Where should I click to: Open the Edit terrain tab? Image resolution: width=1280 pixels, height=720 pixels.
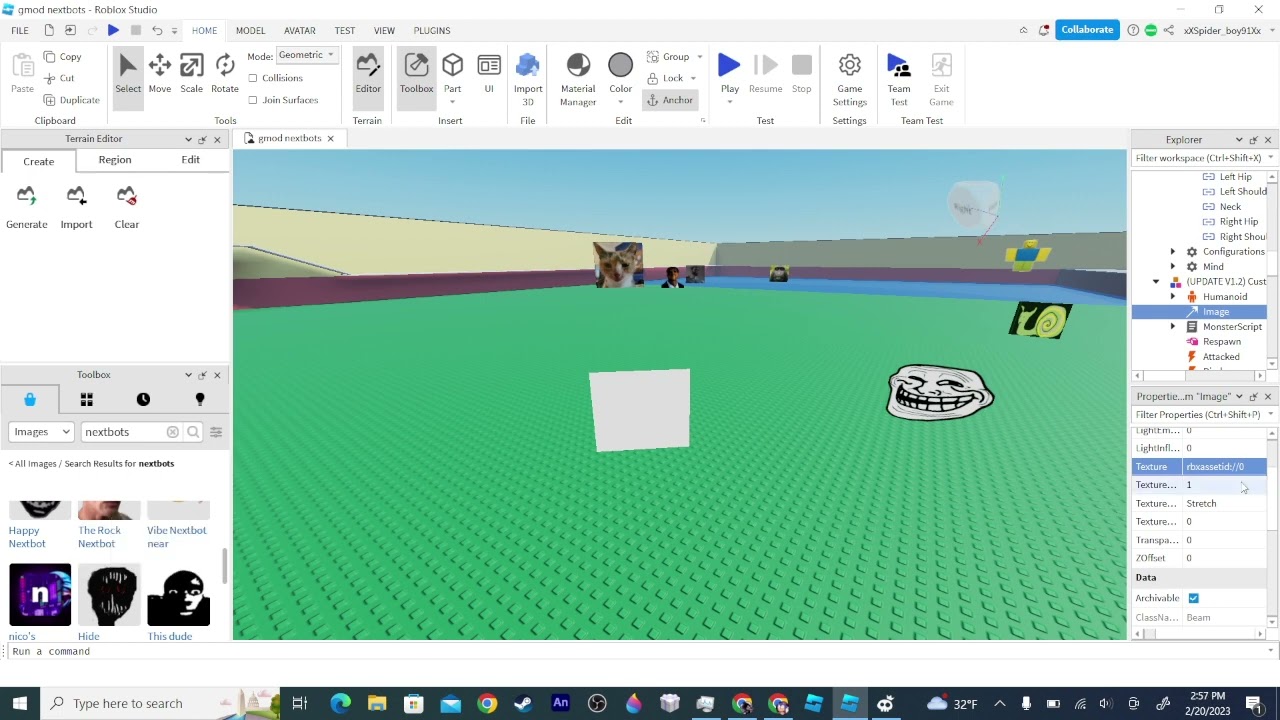[x=190, y=160]
